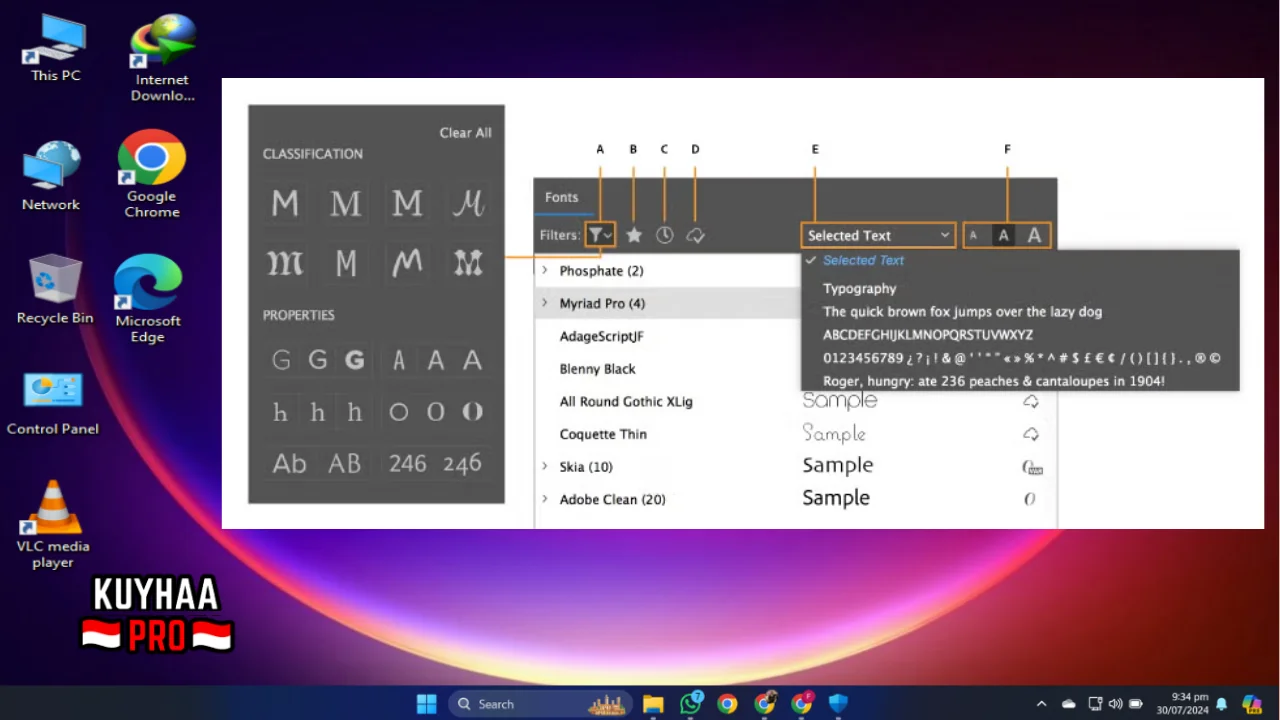Toggle the extended width A property
The width and height of the screenshot is (1280, 720).
(472, 360)
